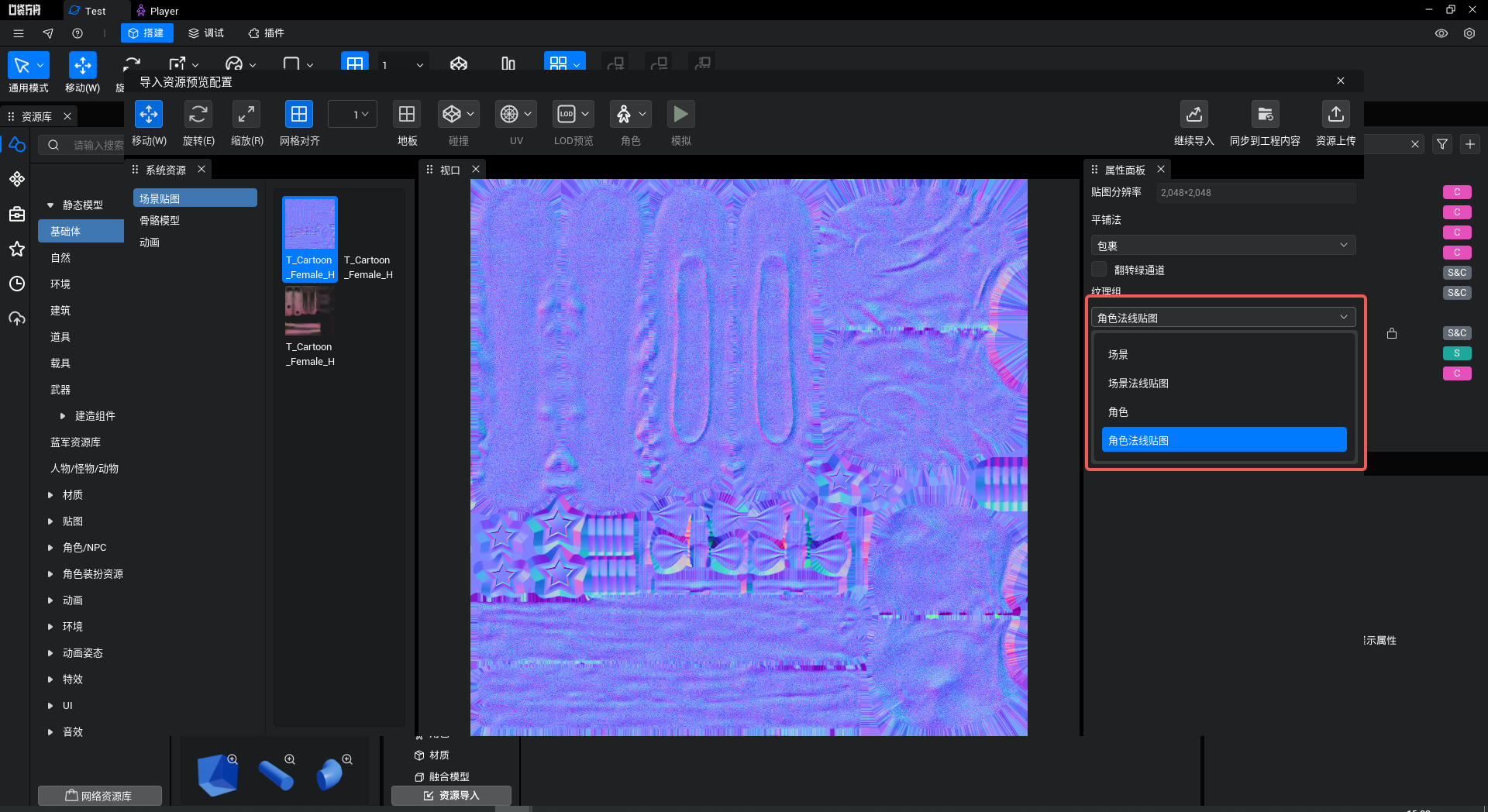Close the 属性面板 properties tab
Screen dimensions: 1488x812
[1161, 169]
